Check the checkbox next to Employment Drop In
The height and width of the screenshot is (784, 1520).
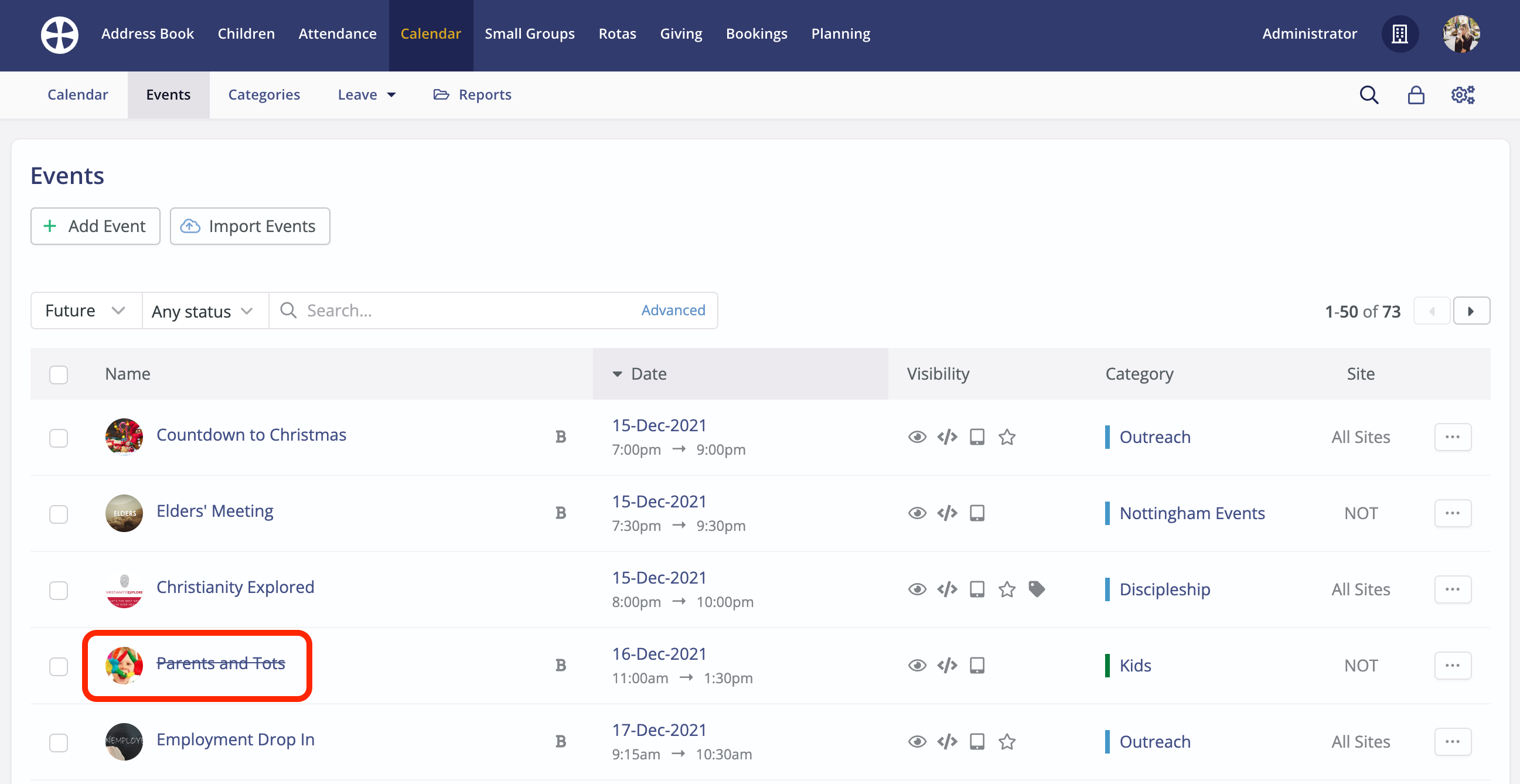coord(58,743)
